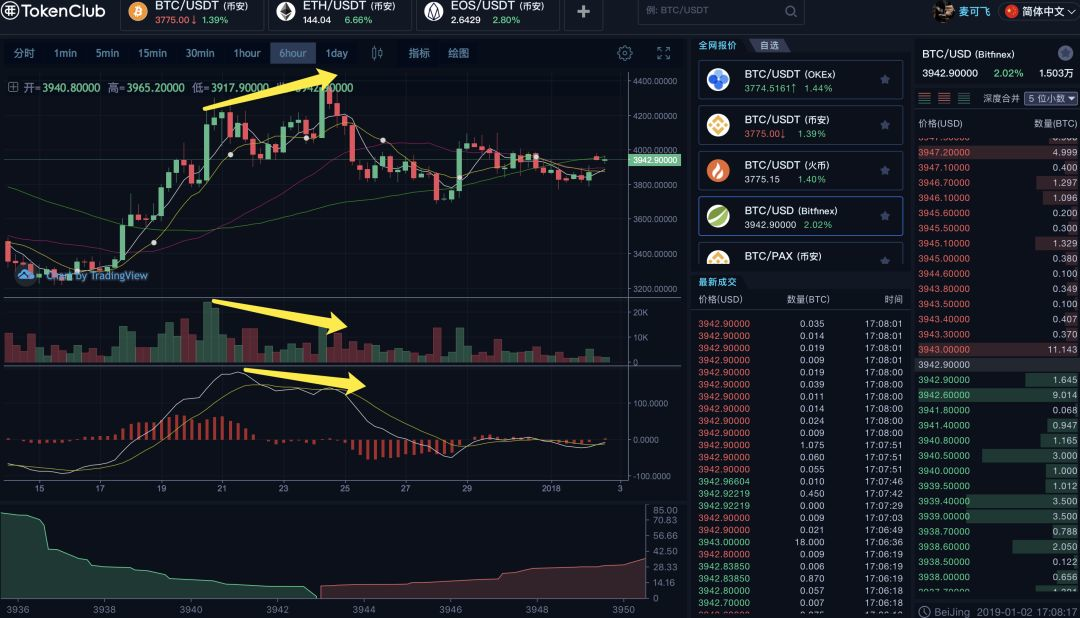The width and height of the screenshot is (1080, 618).
Task: Open the 5 位小数 depth merge dropdown
Action: click(1050, 99)
